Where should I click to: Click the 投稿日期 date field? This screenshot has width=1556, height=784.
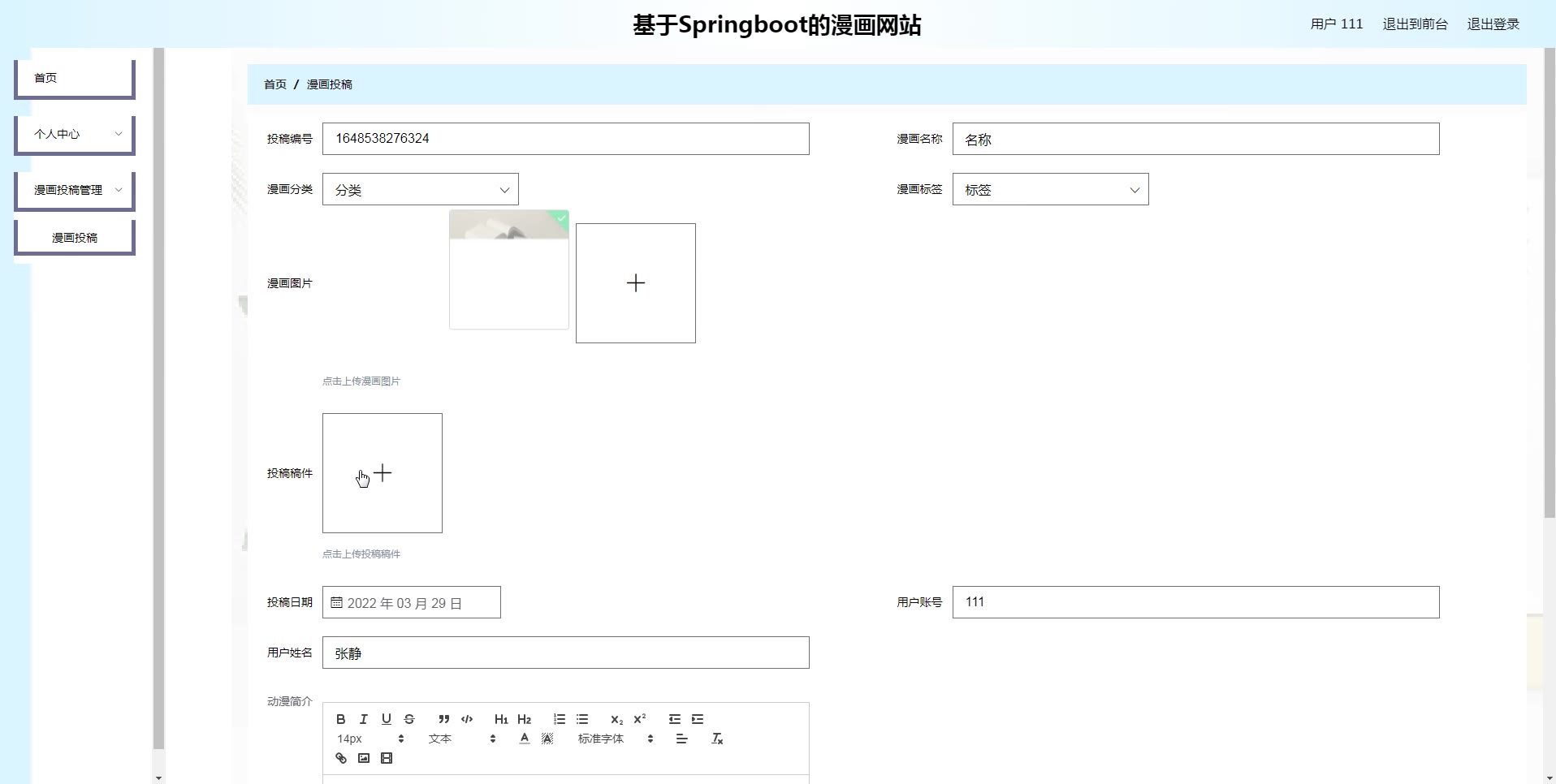(x=412, y=602)
